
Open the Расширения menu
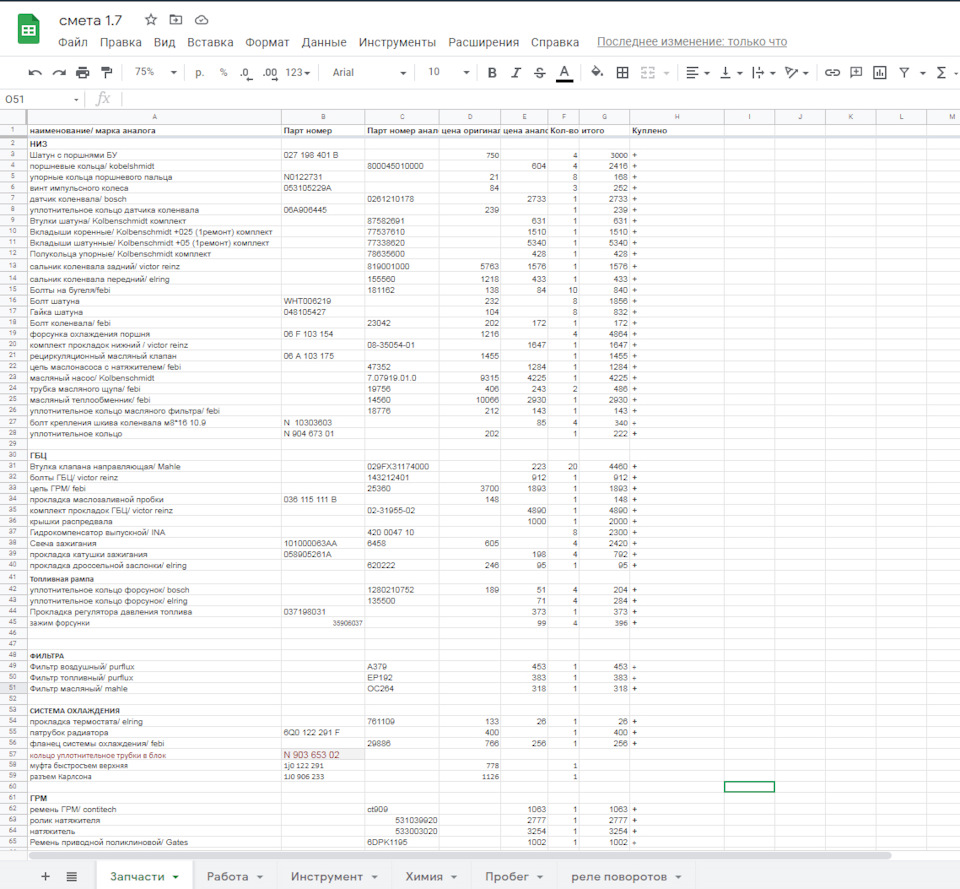coord(484,42)
